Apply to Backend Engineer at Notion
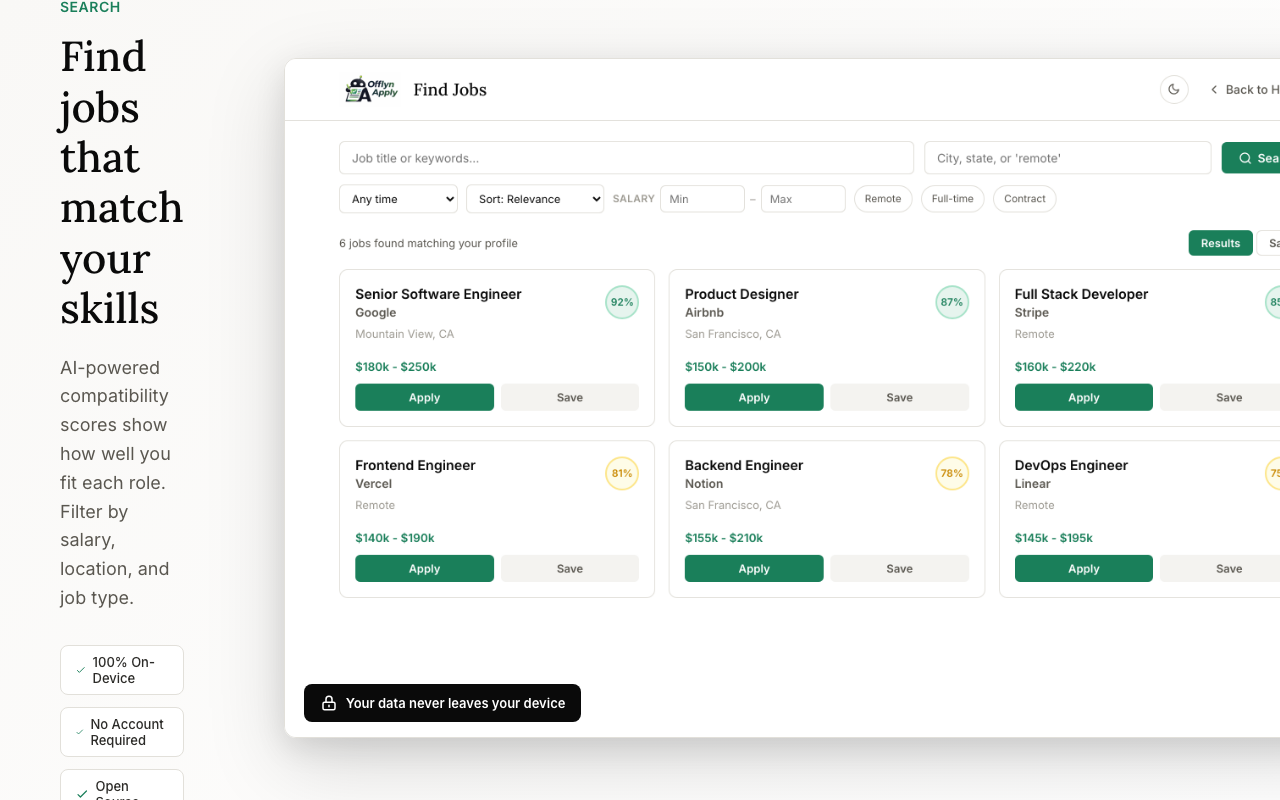1280x800 pixels. point(754,568)
